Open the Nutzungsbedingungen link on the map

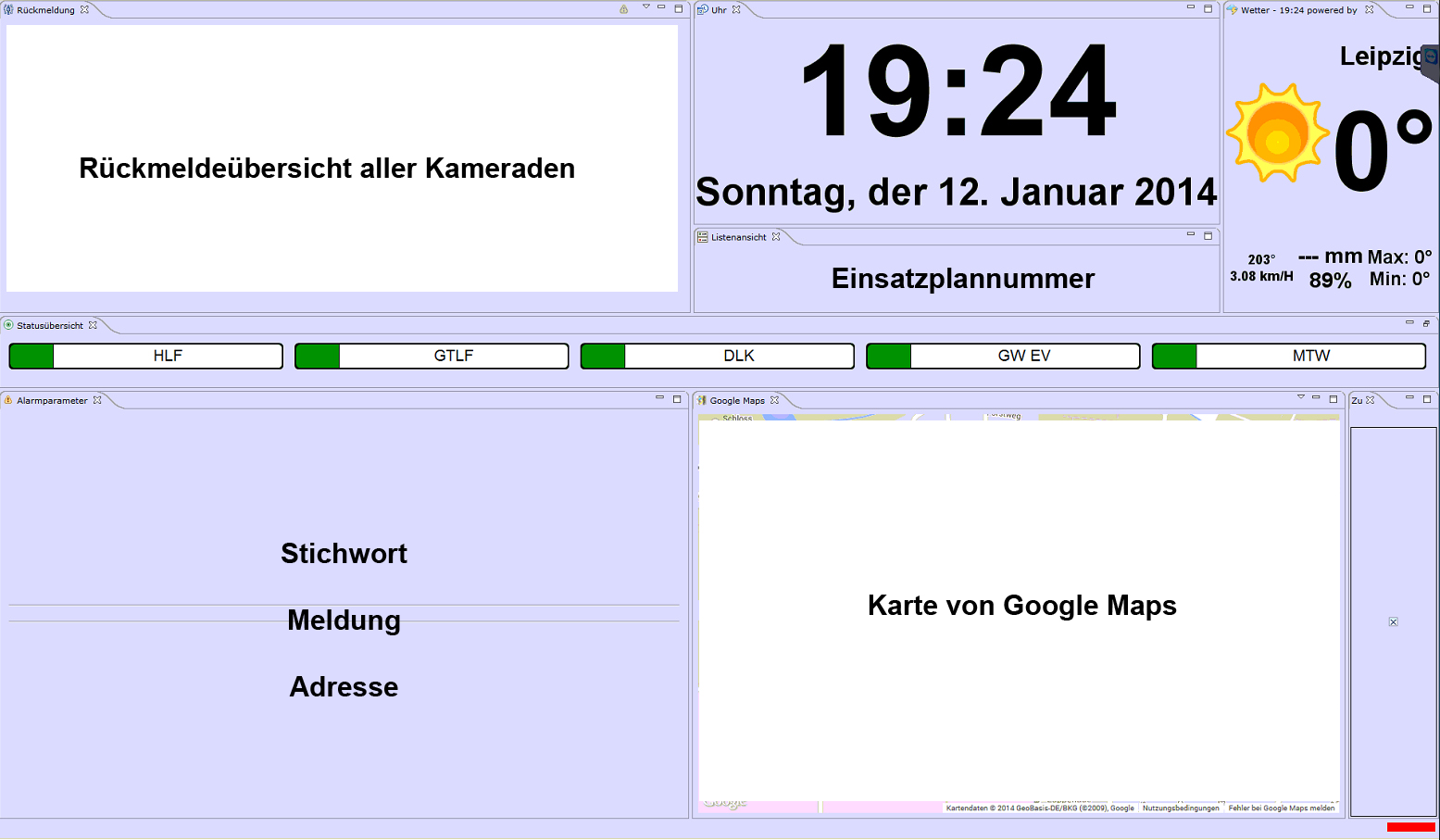tap(1181, 808)
